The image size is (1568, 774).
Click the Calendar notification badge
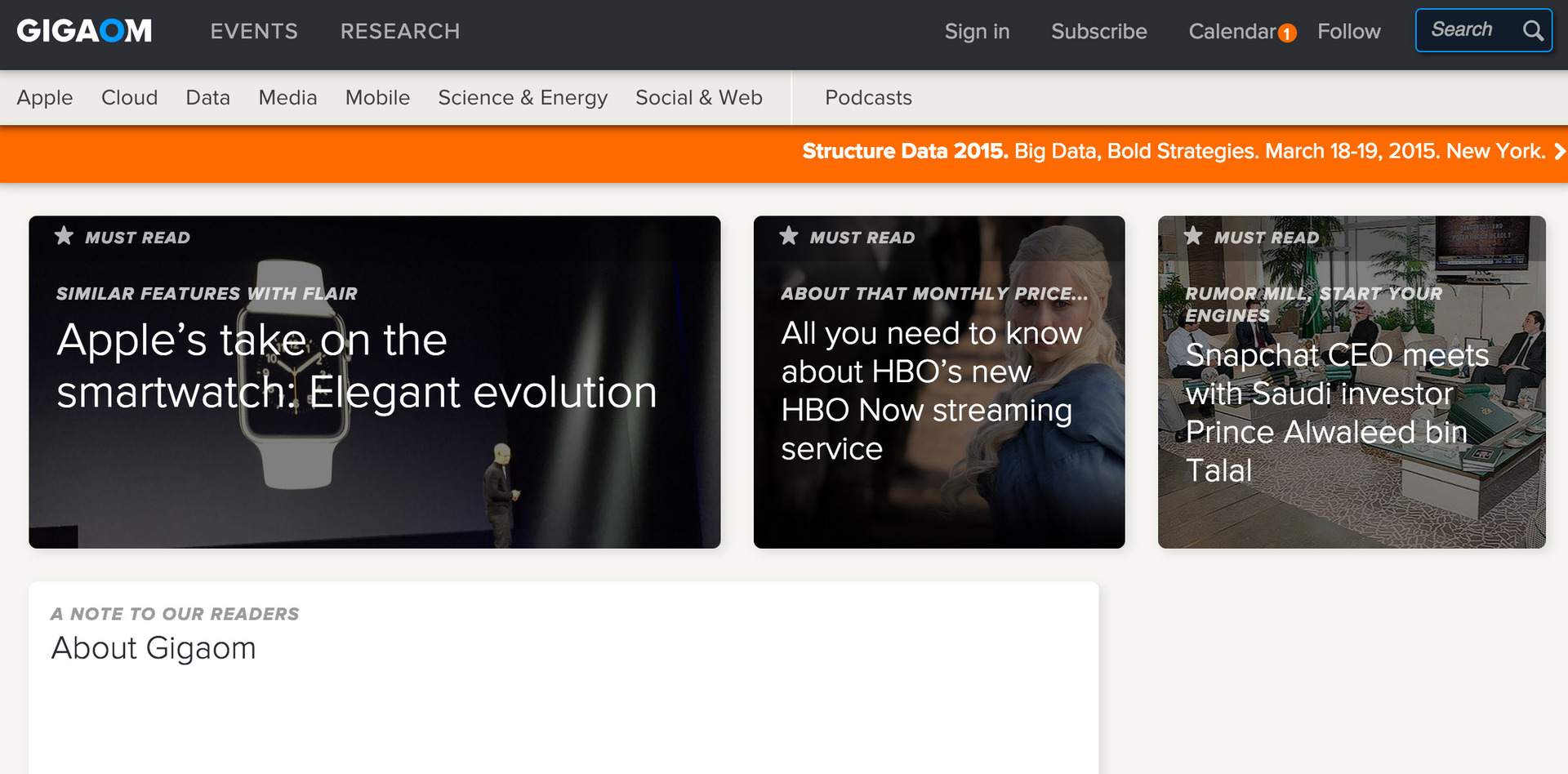1287,33
